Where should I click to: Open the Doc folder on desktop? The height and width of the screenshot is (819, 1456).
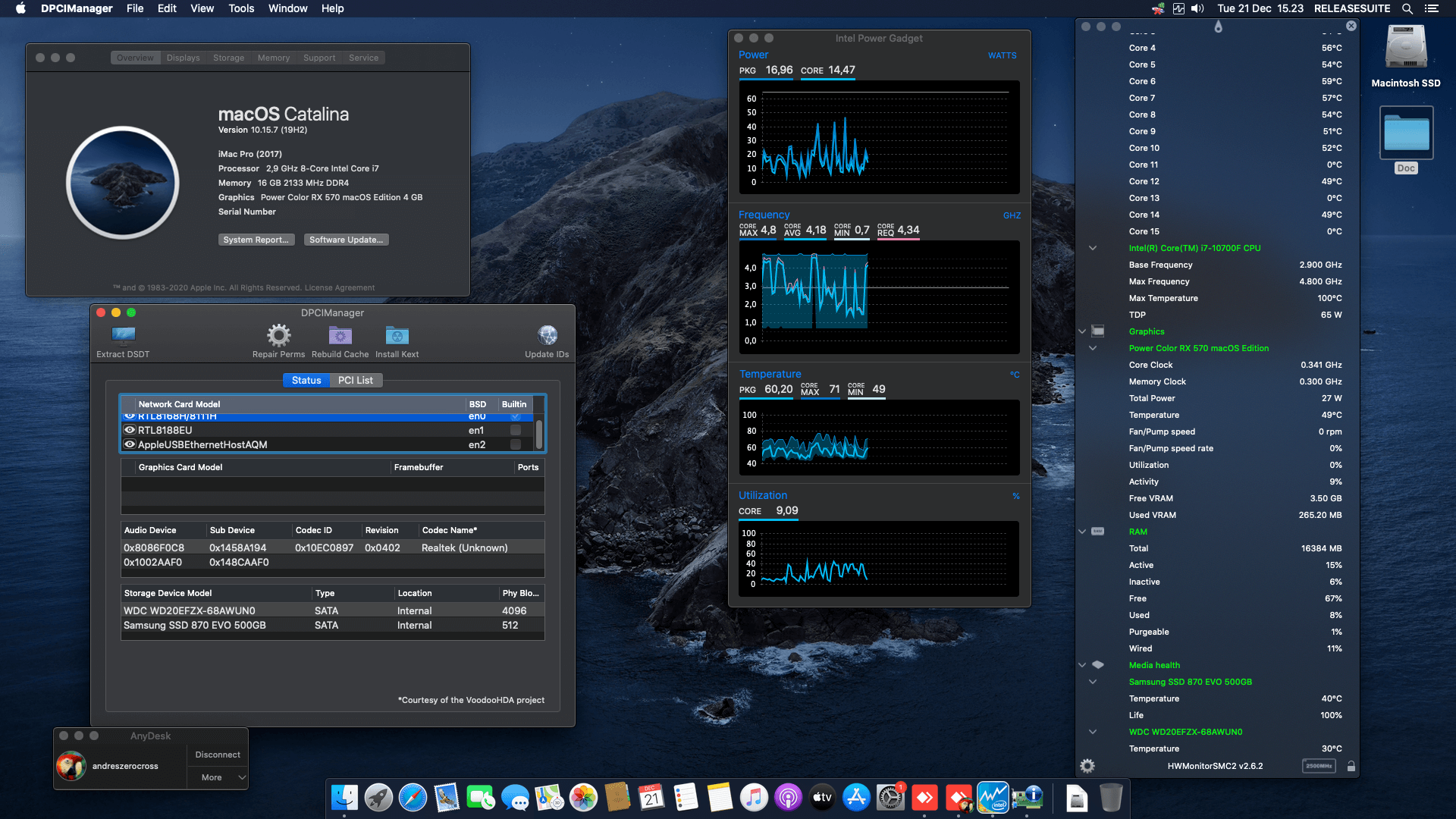(x=1406, y=133)
